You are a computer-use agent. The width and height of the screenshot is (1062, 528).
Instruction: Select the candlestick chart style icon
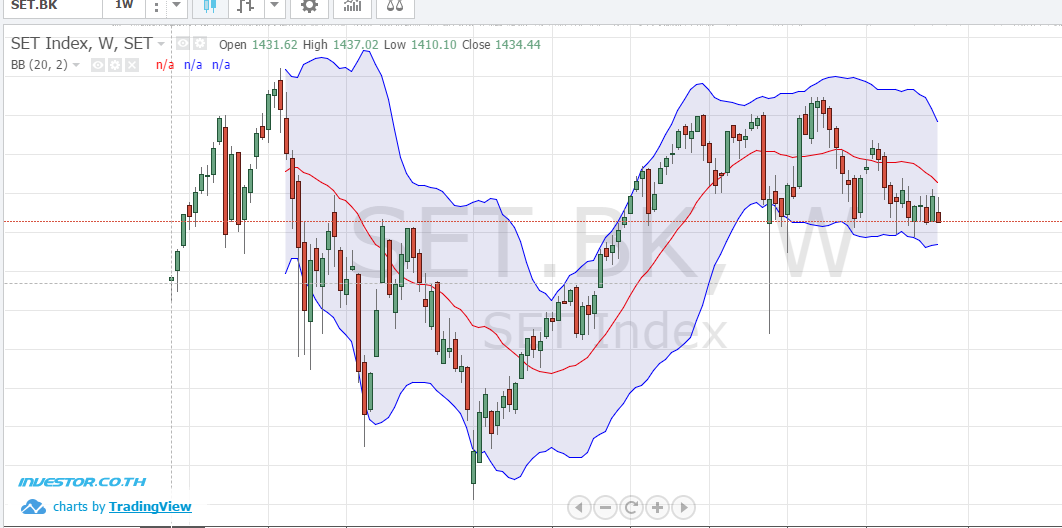point(210,6)
